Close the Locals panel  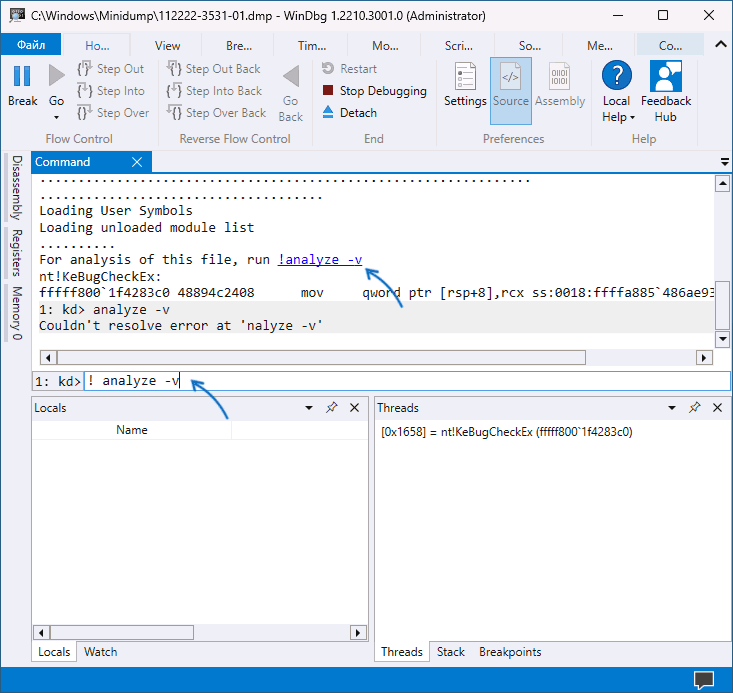354,408
